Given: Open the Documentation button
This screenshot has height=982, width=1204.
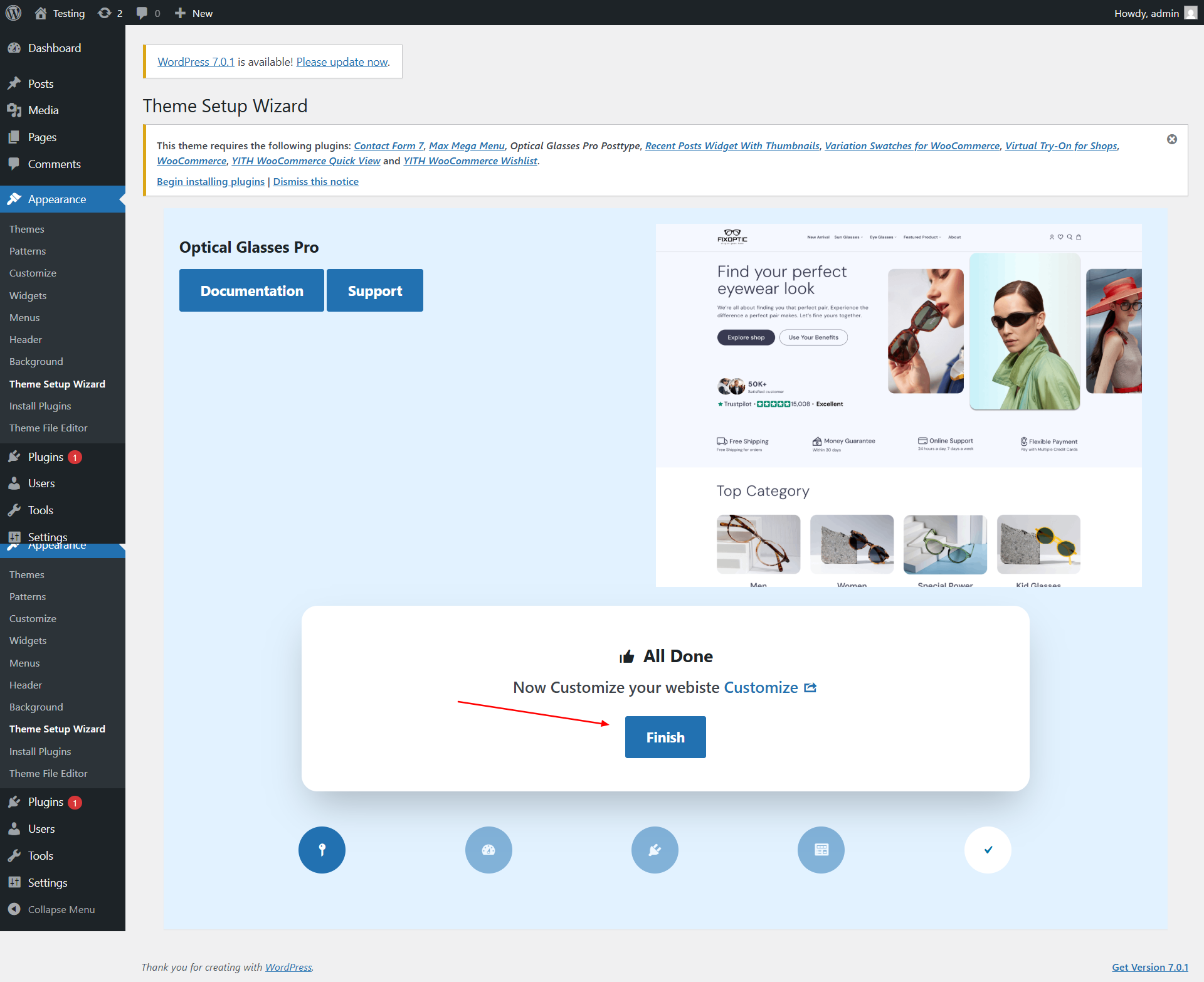Looking at the screenshot, I should tap(251, 290).
